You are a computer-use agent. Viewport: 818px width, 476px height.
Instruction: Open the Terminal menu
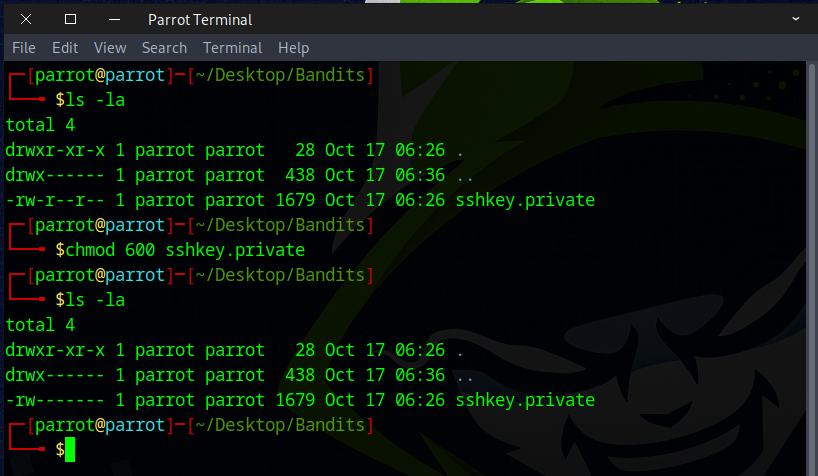point(232,47)
